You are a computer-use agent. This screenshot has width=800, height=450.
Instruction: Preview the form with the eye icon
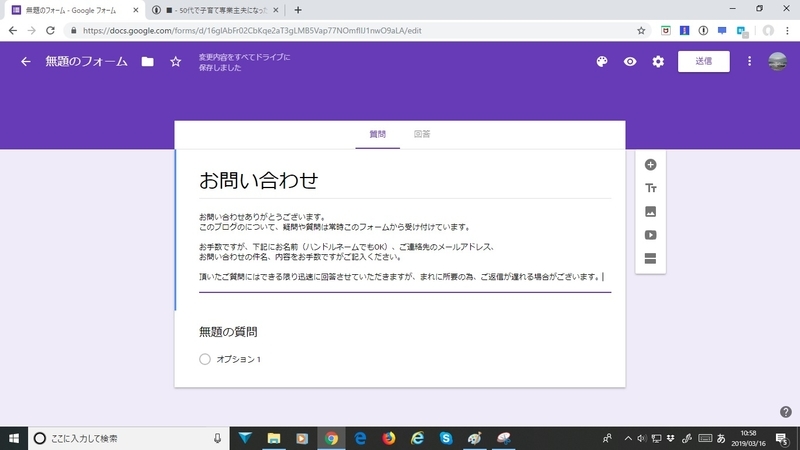click(x=630, y=62)
